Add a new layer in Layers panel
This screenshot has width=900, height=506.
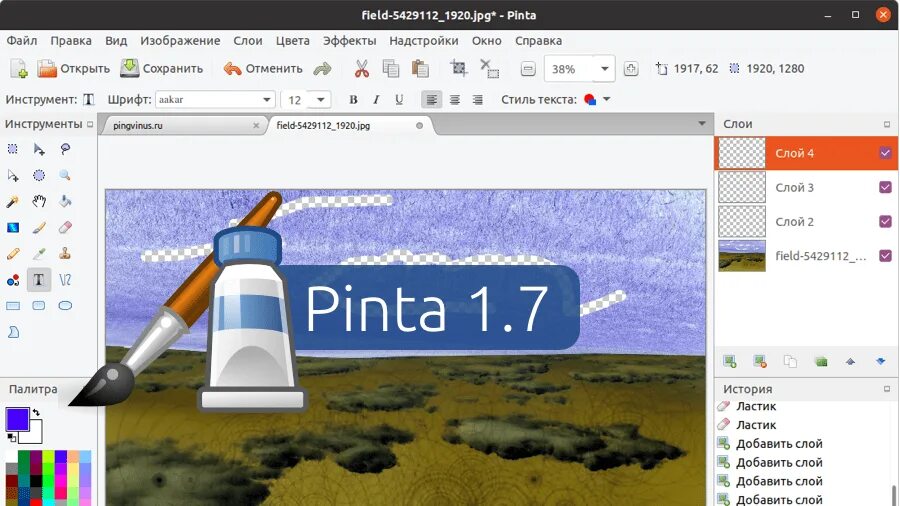[x=730, y=361]
